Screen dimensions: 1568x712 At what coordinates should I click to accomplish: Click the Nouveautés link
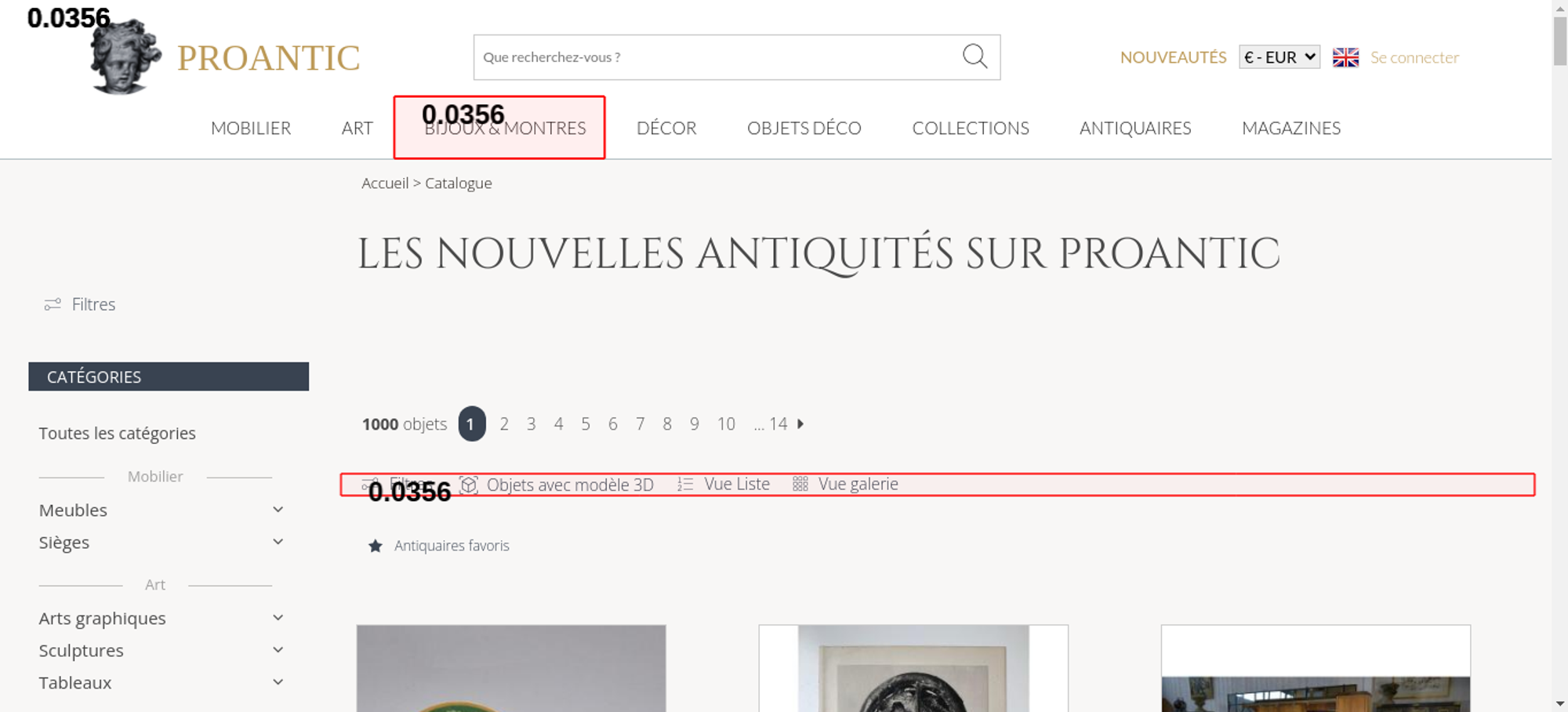pyautogui.click(x=1173, y=57)
